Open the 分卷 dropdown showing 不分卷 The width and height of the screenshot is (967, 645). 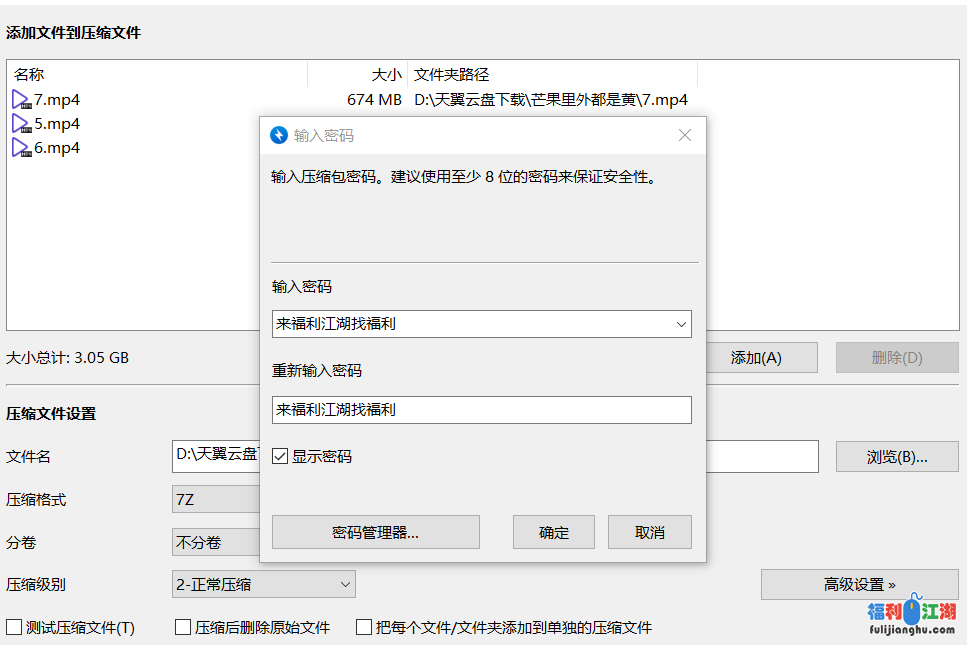point(215,542)
